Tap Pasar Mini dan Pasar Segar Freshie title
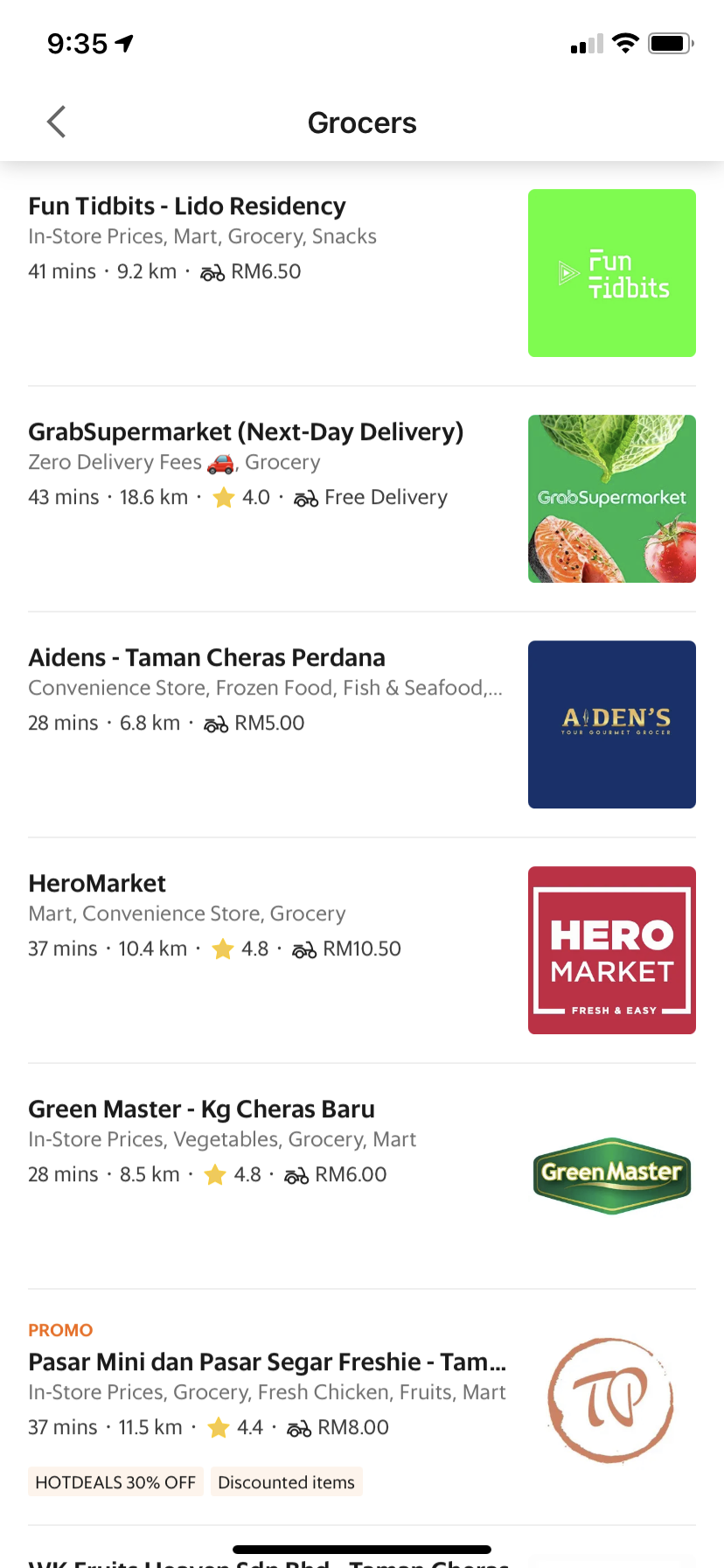 pyautogui.click(x=267, y=1362)
